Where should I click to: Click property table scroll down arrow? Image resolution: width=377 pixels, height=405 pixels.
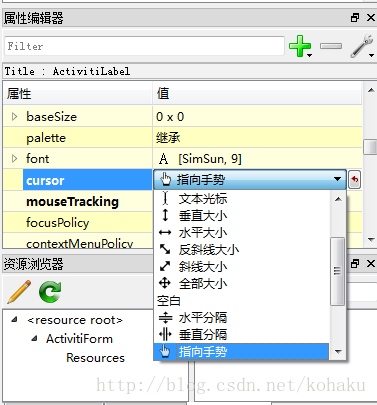(x=371, y=239)
